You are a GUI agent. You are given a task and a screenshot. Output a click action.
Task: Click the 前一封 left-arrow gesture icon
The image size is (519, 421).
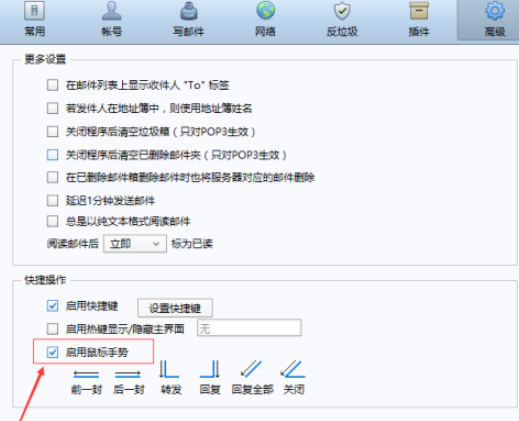(86, 374)
